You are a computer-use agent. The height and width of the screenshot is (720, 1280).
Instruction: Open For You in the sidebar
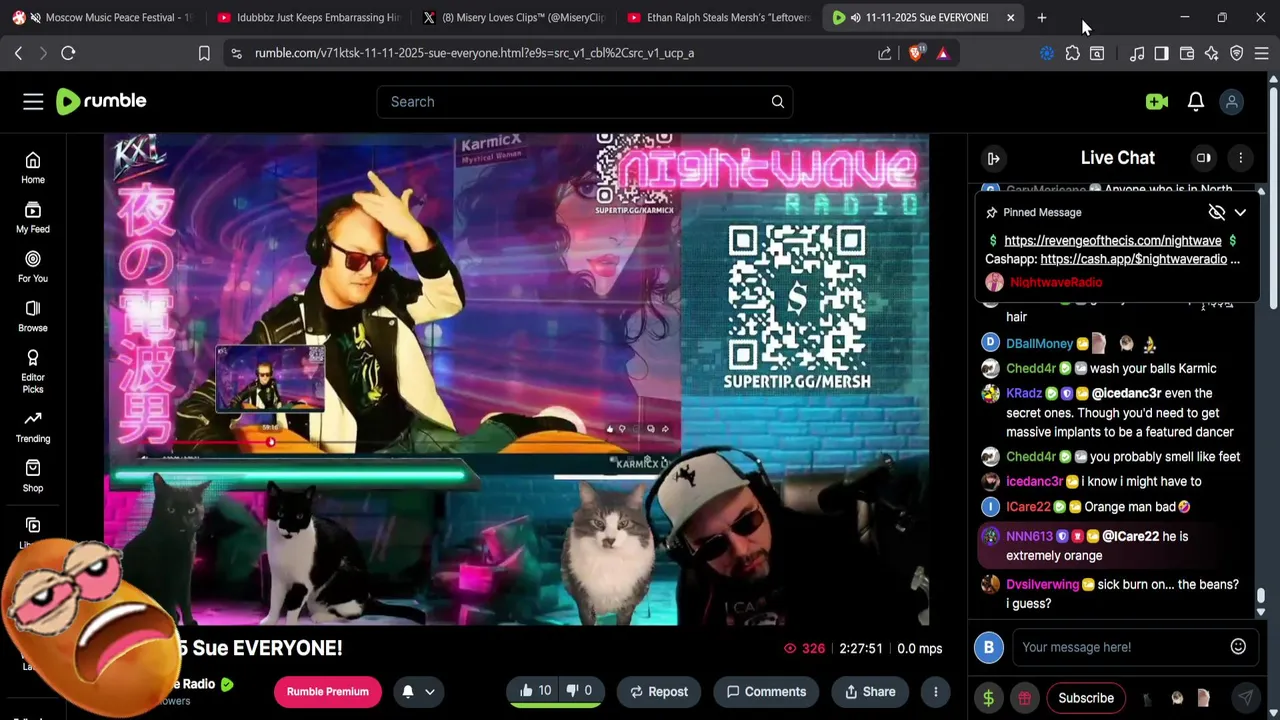click(33, 267)
